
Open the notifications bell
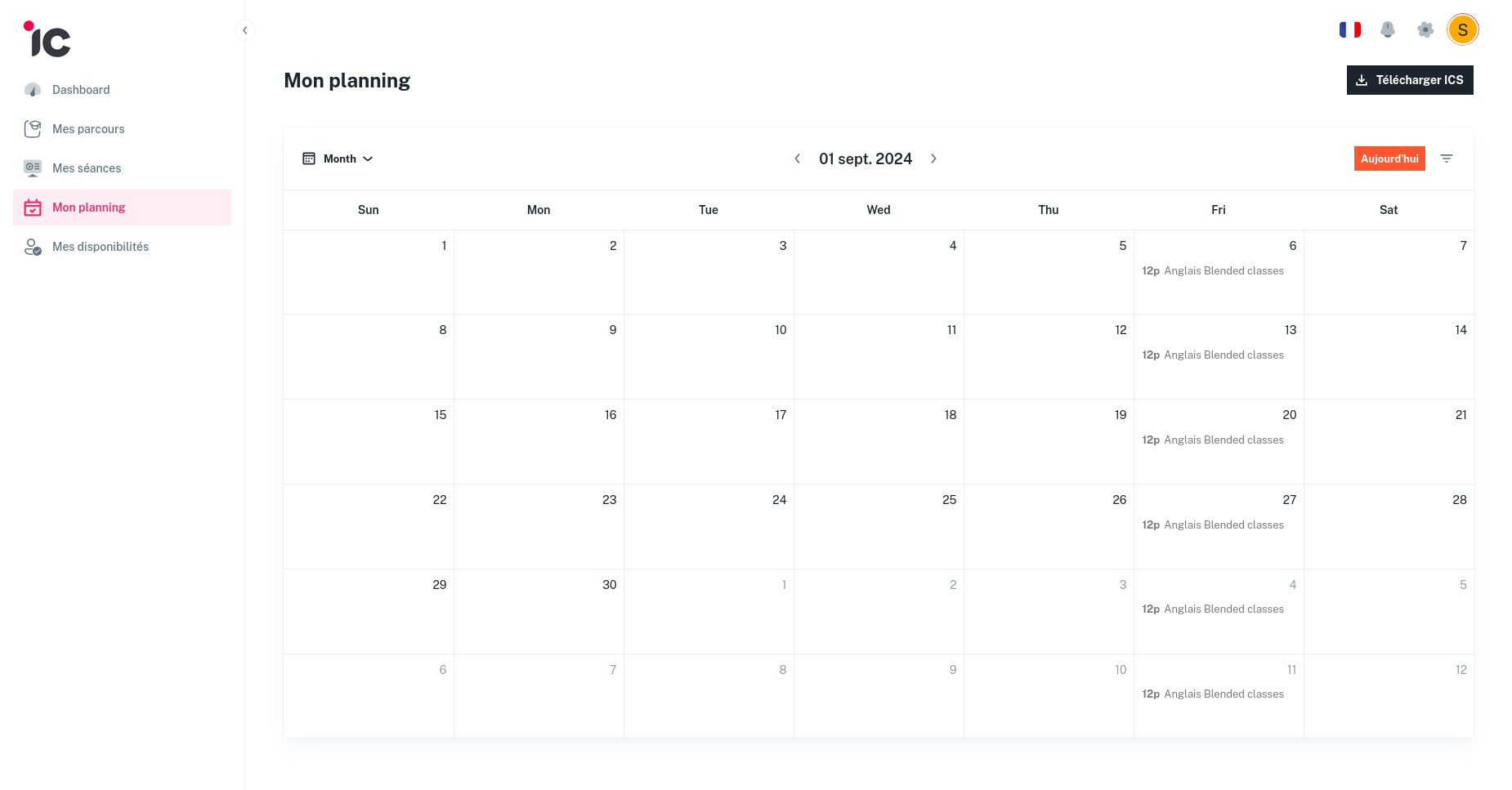pyautogui.click(x=1388, y=29)
